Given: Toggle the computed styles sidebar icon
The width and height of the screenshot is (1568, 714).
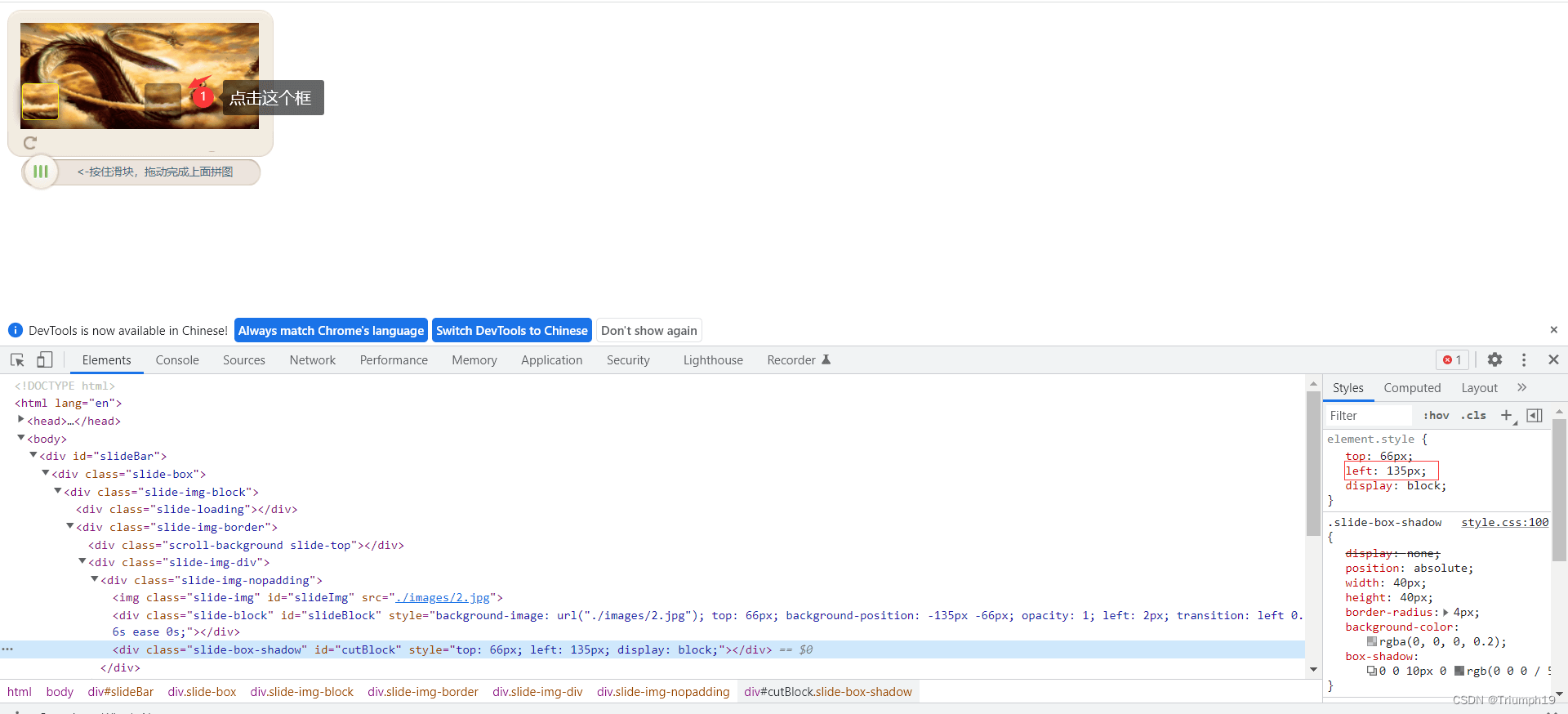Looking at the screenshot, I should [1535, 416].
